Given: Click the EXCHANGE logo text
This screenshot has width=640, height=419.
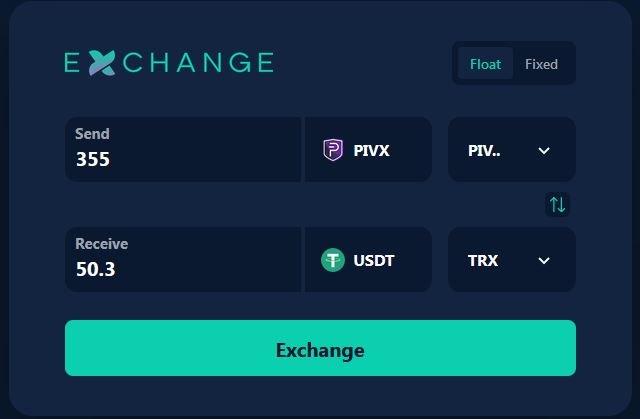Looking at the screenshot, I should (x=168, y=63).
